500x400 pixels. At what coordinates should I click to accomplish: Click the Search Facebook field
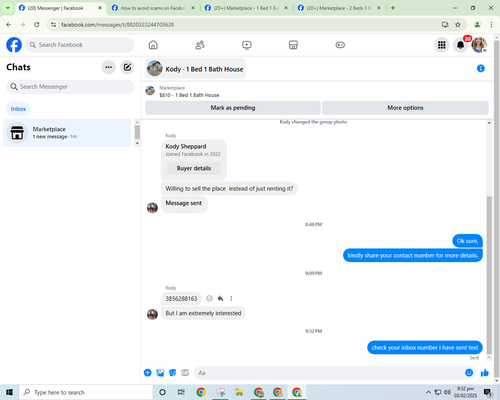point(80,45)
